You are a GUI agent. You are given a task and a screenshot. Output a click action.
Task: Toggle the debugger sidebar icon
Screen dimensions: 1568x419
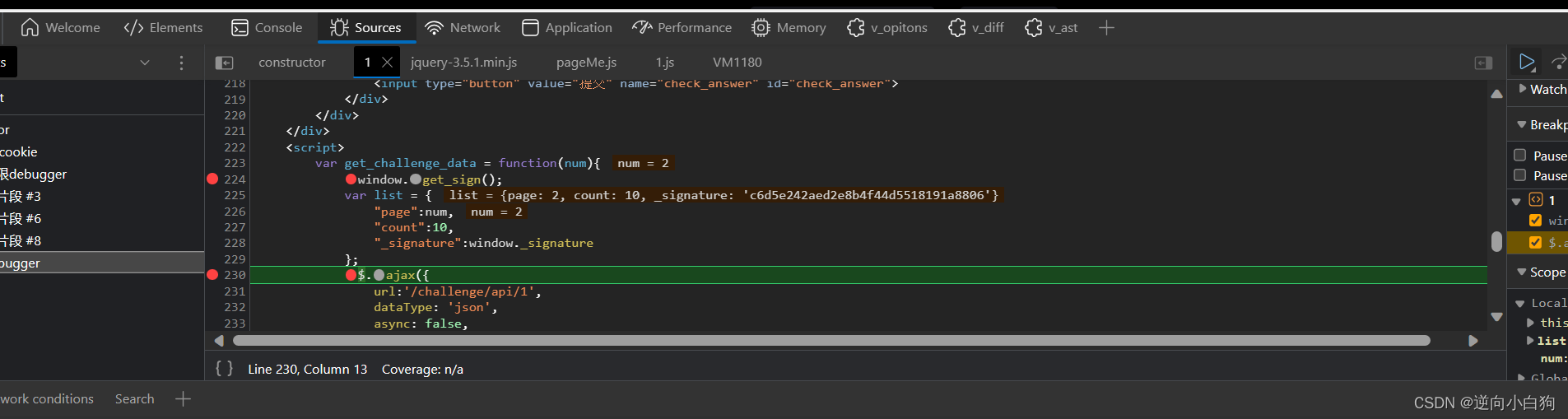click(x=1483, y=63)
